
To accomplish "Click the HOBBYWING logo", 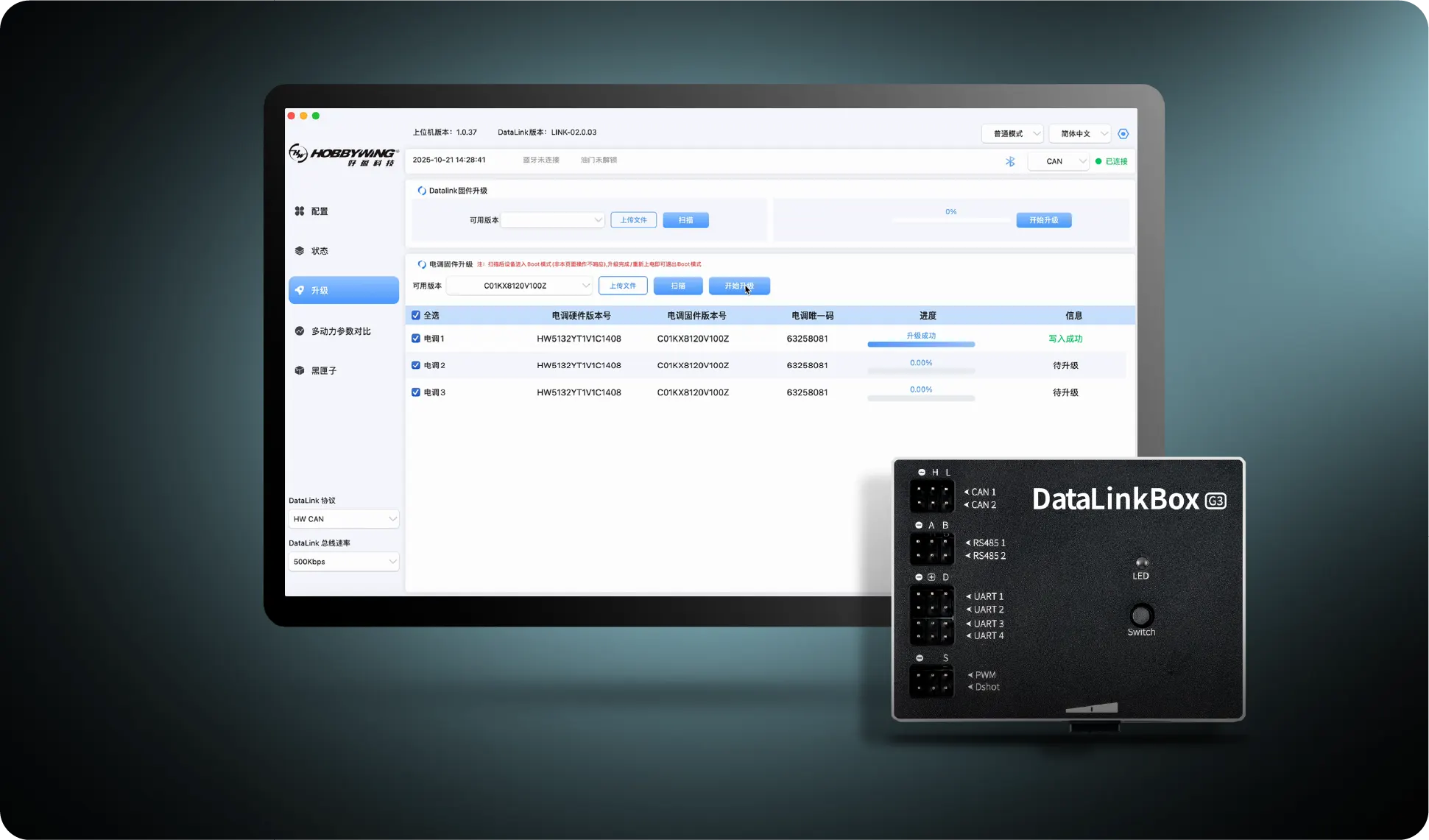I will pos(343,155).
